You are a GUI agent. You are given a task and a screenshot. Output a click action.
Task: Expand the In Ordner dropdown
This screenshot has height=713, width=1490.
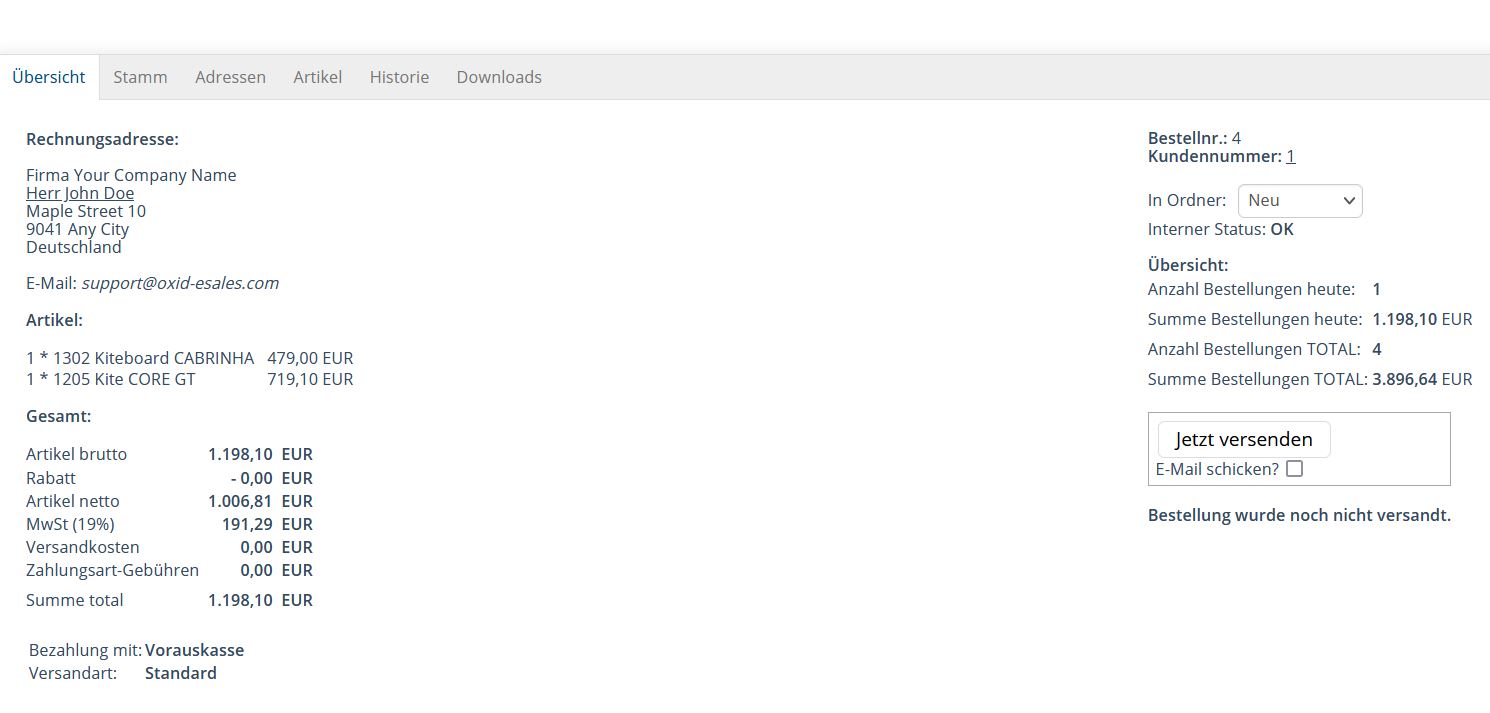(1299, 201)
